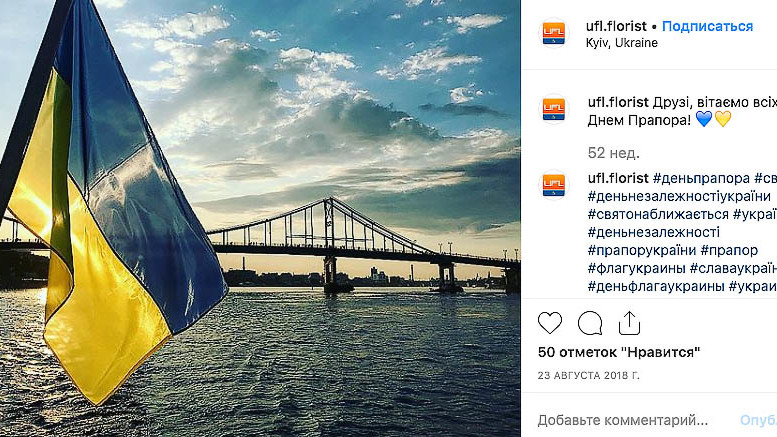Screen dimensions: 777x437
Task: Share the post using arrow icon
Action: [629, 323]
